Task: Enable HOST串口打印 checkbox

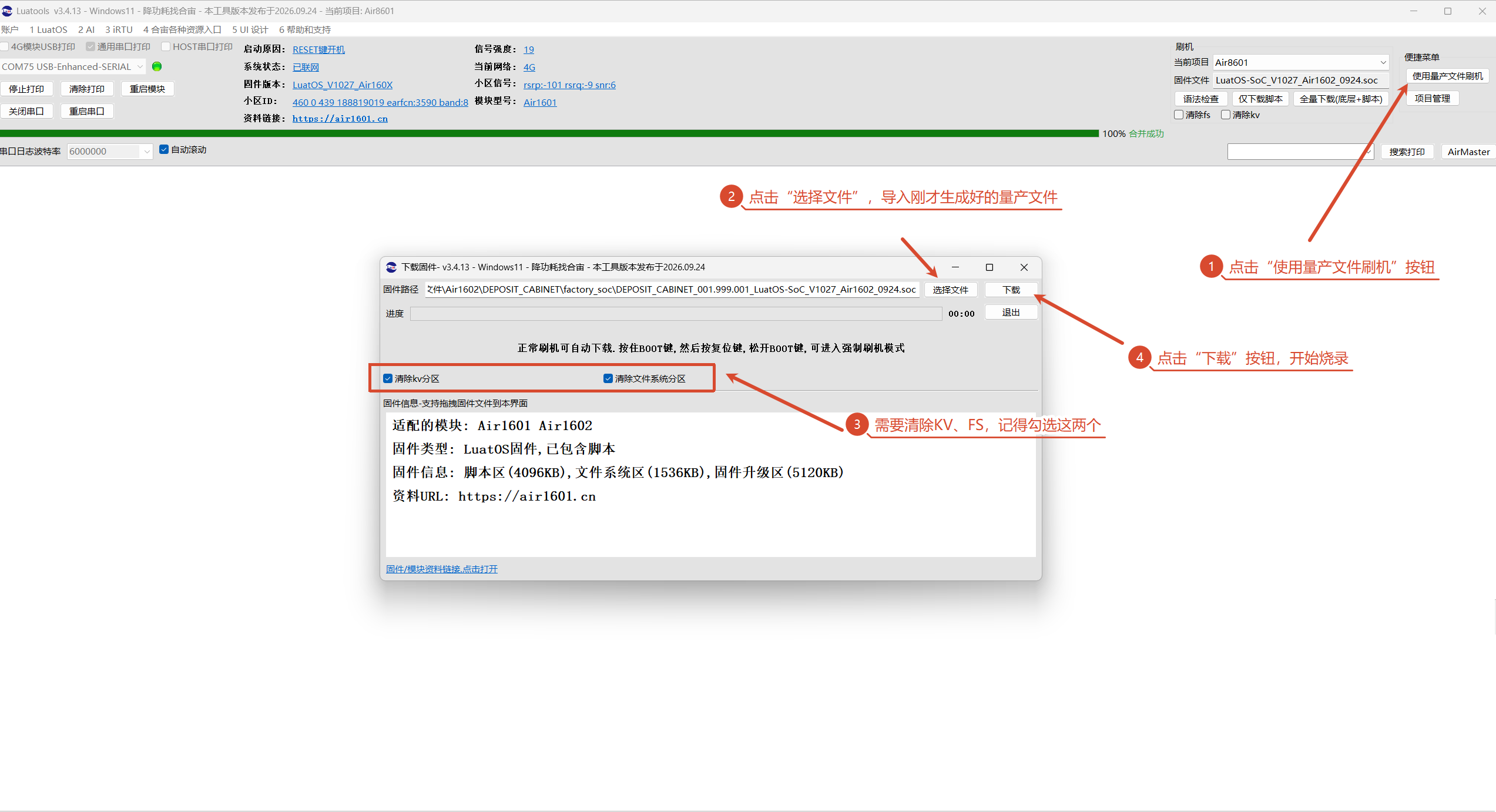Action: coord(166,46)
